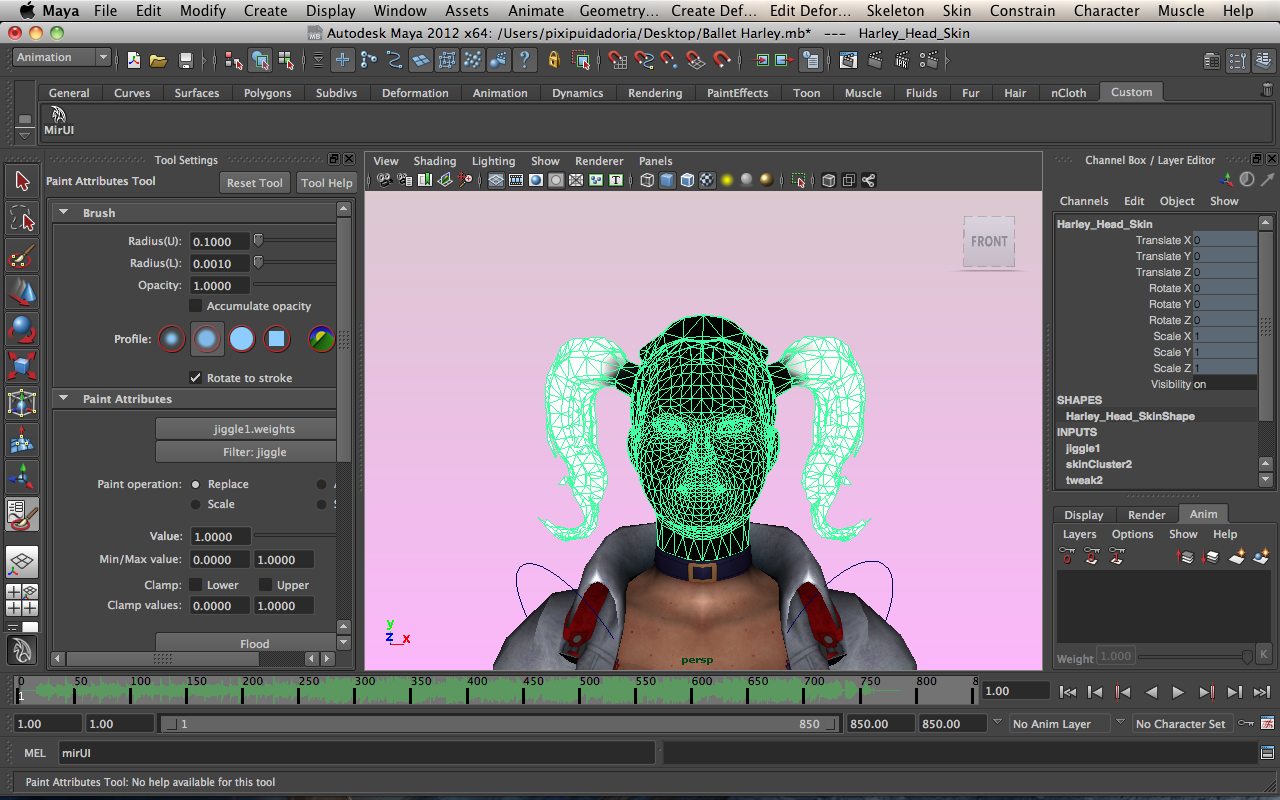The width and height of the screenshot is (1280, 800).
Task: Select the Solid circle brush profile
Action: [x=242, y=339]
